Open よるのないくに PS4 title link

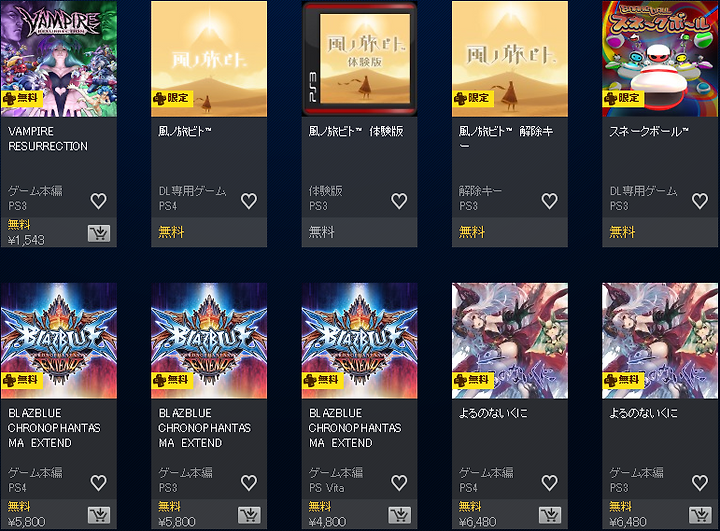[493, 413]
